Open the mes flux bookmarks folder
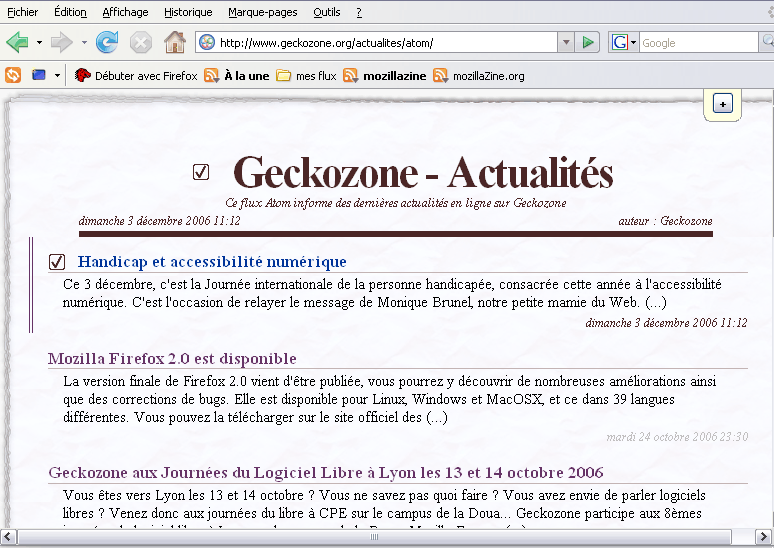Screen dimensions: 774x548 point(306,76)
